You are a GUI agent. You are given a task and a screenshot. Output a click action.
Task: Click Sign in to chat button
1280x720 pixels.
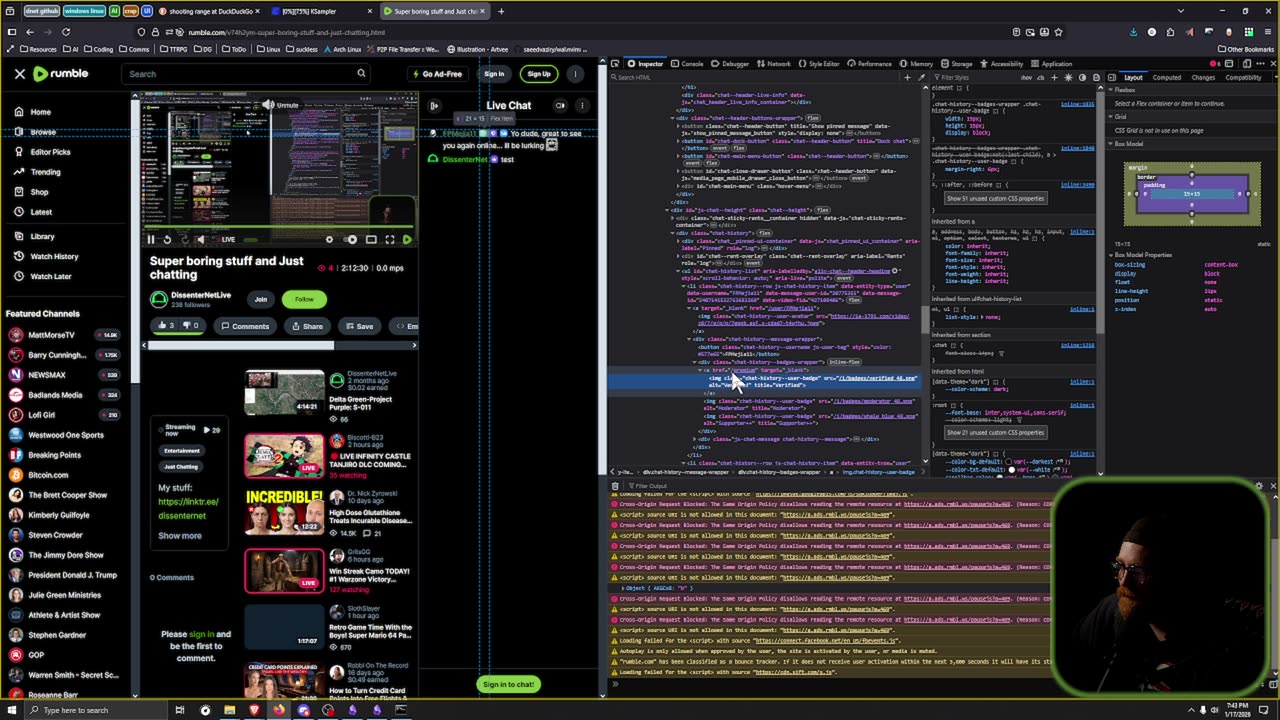508,684
